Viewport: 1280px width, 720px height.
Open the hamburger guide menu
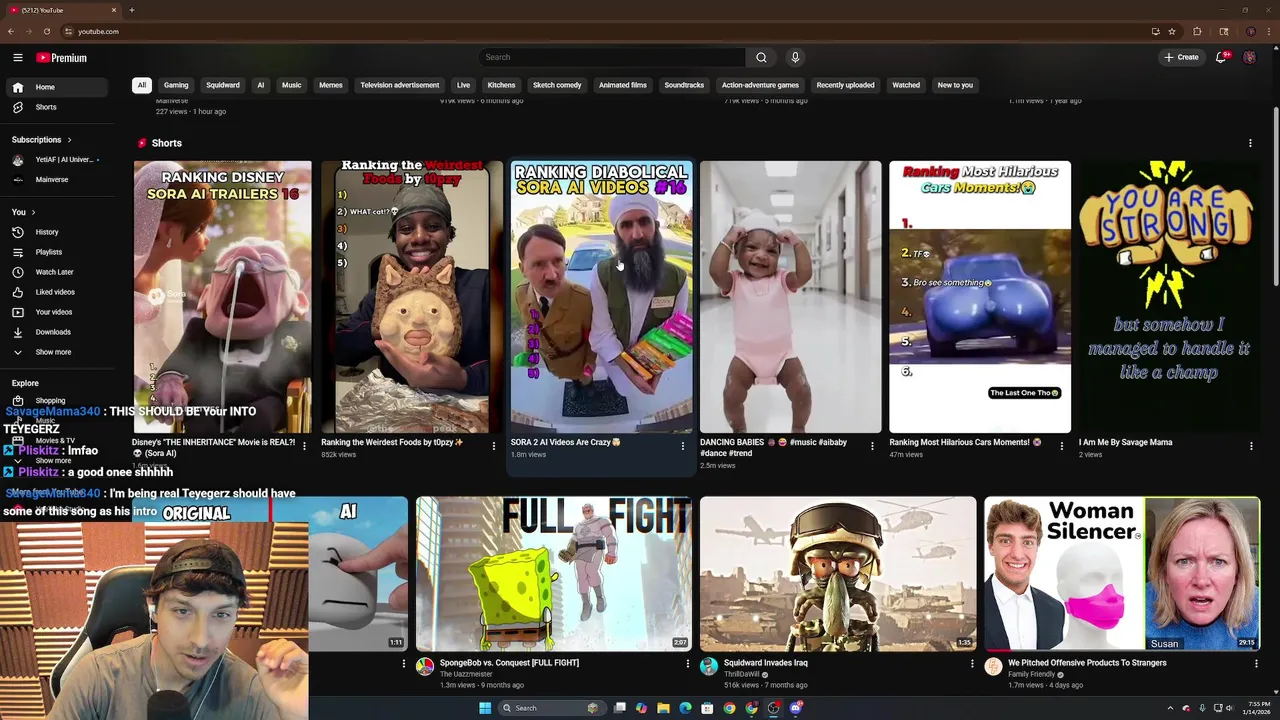[x=18, y=58]
